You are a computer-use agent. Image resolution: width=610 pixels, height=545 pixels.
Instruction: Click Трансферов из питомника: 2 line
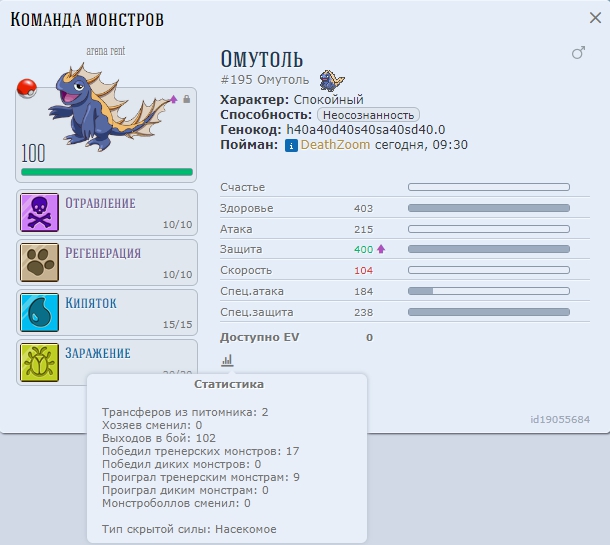click(185, 412)
